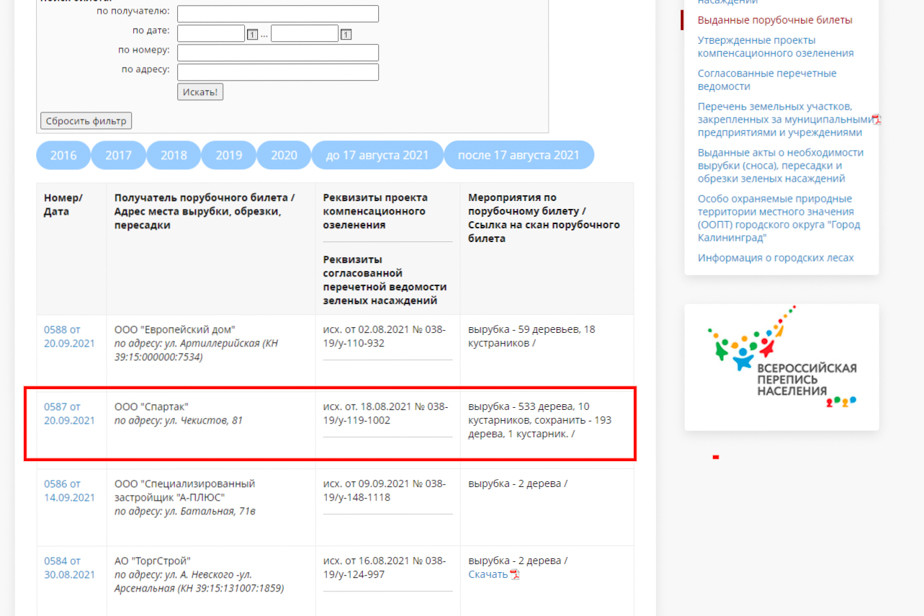Open Согласованные перечетные ведомости sidebar link

(766, 79)
